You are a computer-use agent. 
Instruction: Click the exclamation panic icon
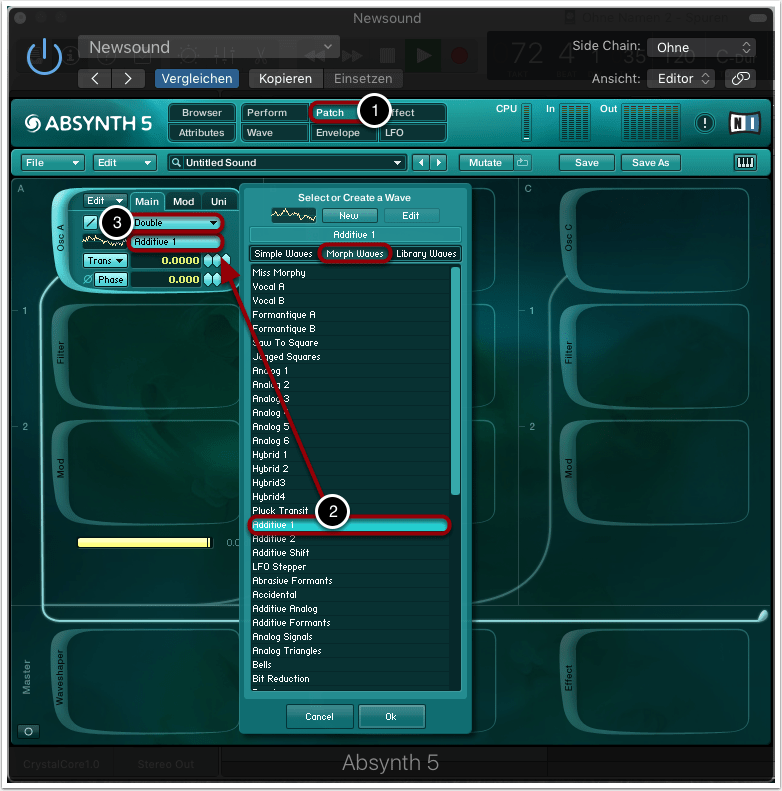(x=704, y=123)
